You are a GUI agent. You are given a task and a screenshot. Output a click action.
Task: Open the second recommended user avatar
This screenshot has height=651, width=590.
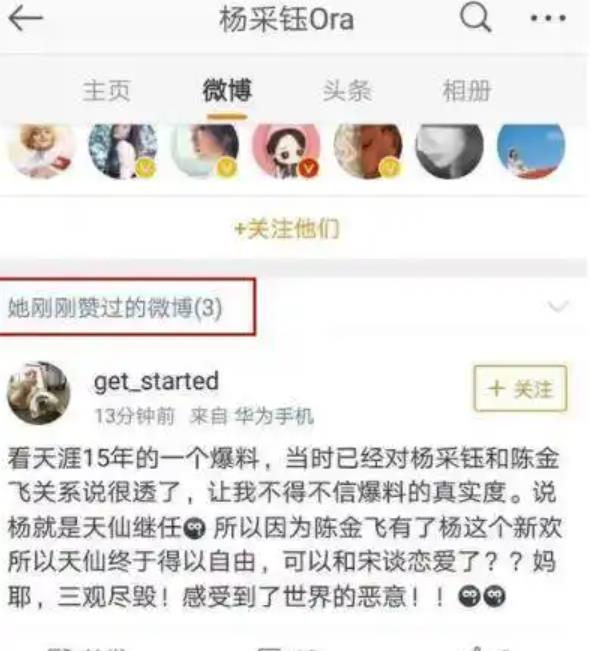123,150
